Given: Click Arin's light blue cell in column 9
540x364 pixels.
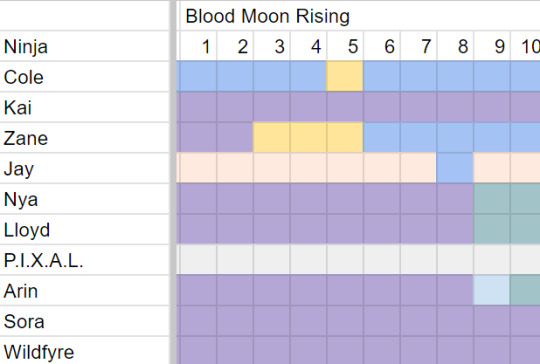Looking at the screenshot, I should pyautogui.click(x=492, y=290).
